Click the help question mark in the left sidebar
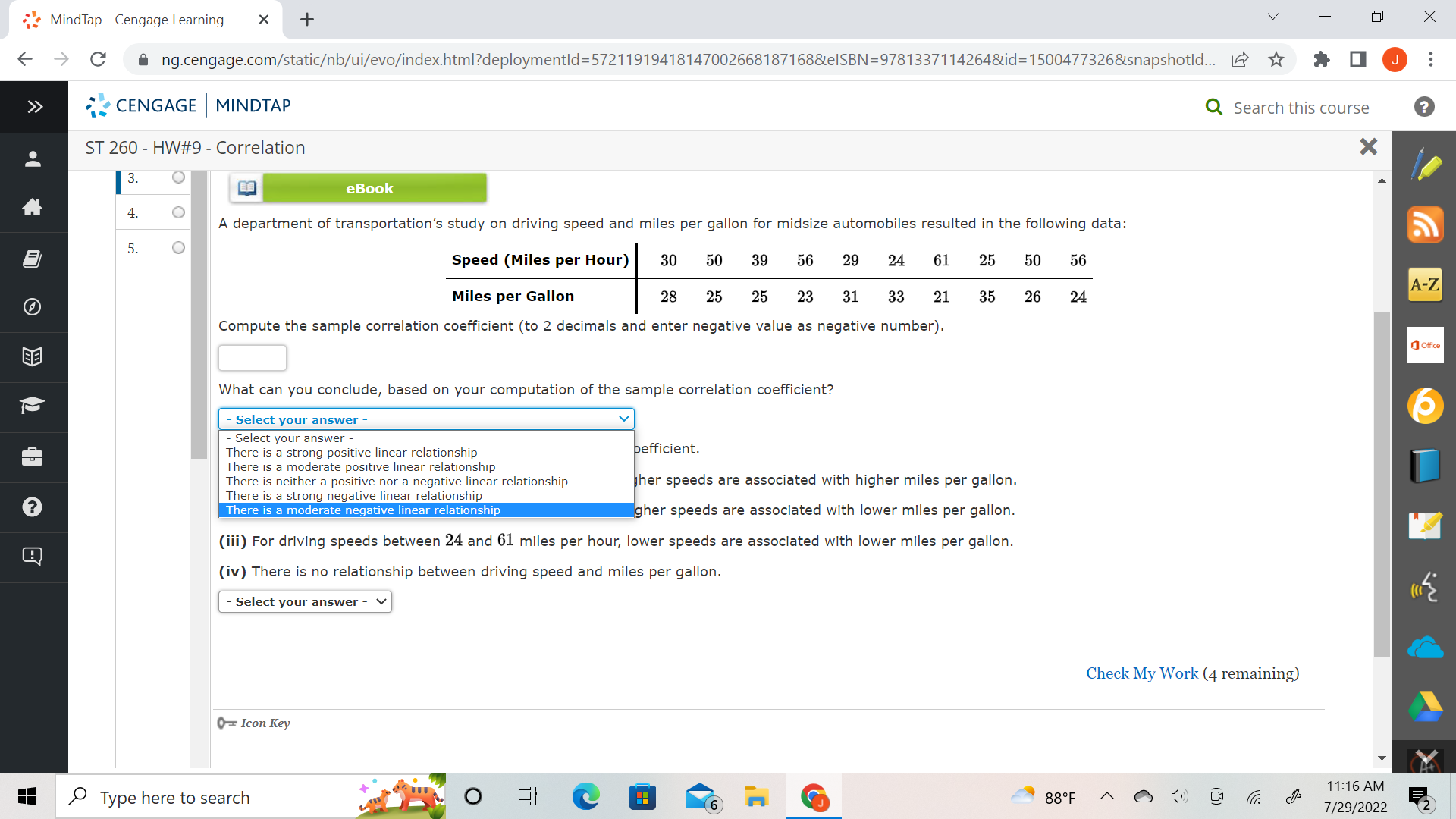The width and height of the screenshot is (1456, 819). [x=33, y=507]
